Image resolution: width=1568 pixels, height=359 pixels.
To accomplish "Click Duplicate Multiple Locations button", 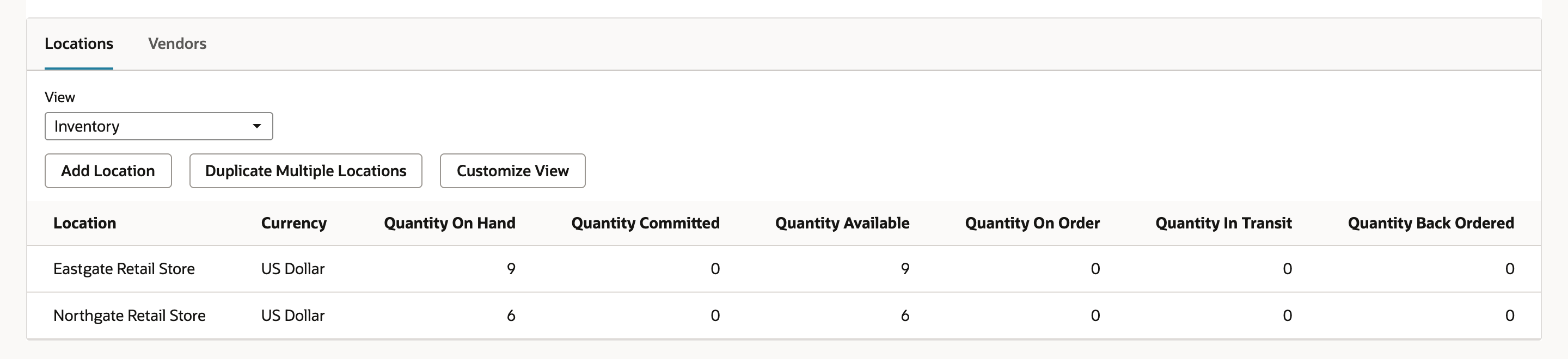I will point(305,171).
